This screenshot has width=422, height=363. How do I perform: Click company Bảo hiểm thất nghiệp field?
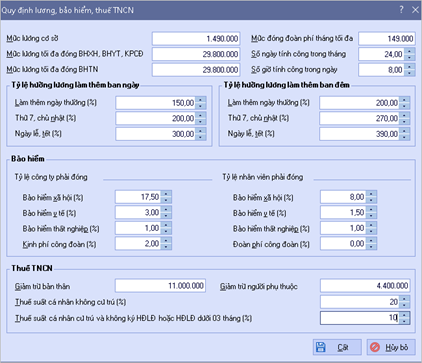(138, 228)
